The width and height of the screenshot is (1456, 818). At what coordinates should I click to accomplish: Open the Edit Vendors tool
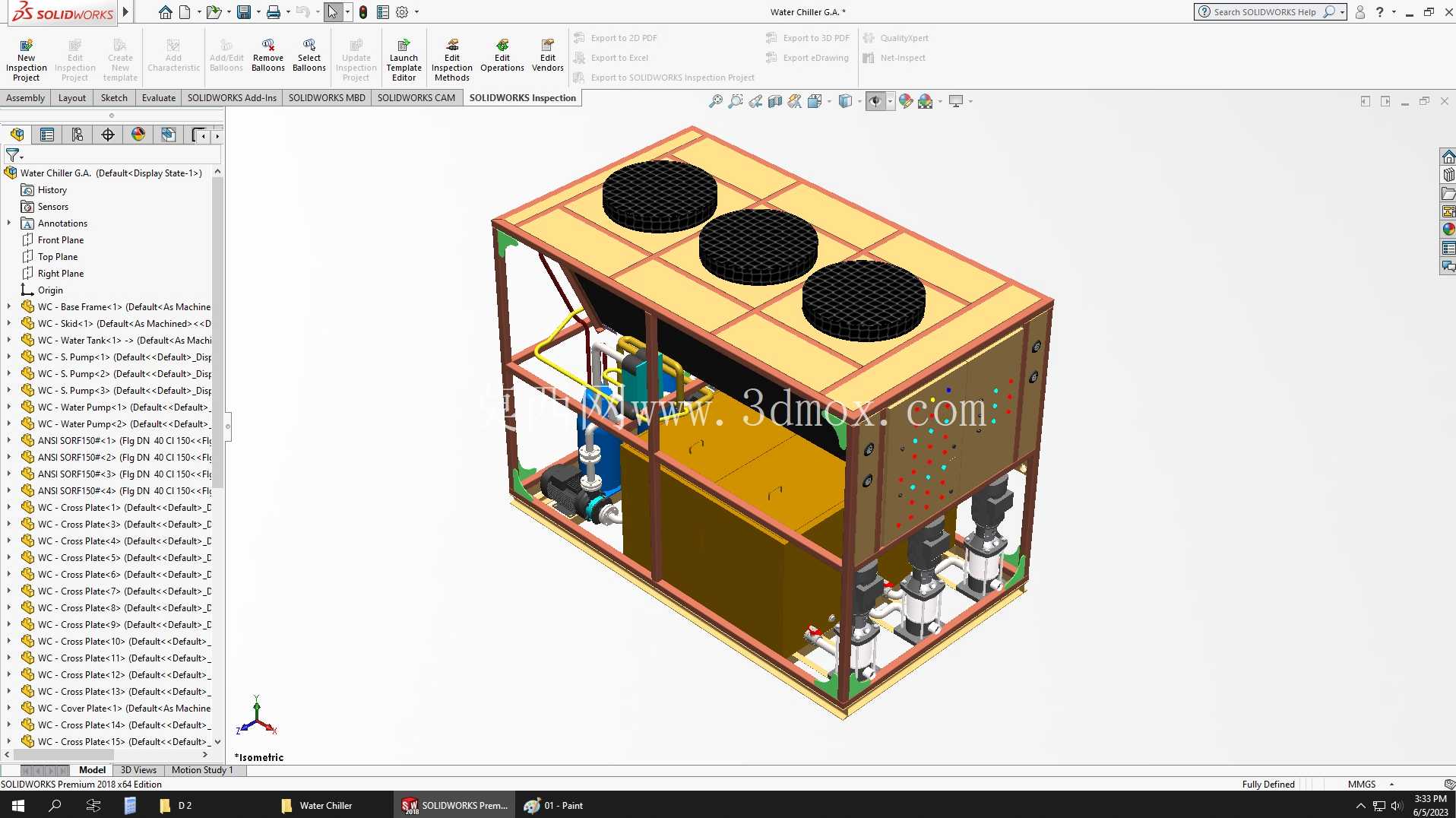[x=548, y=55]
